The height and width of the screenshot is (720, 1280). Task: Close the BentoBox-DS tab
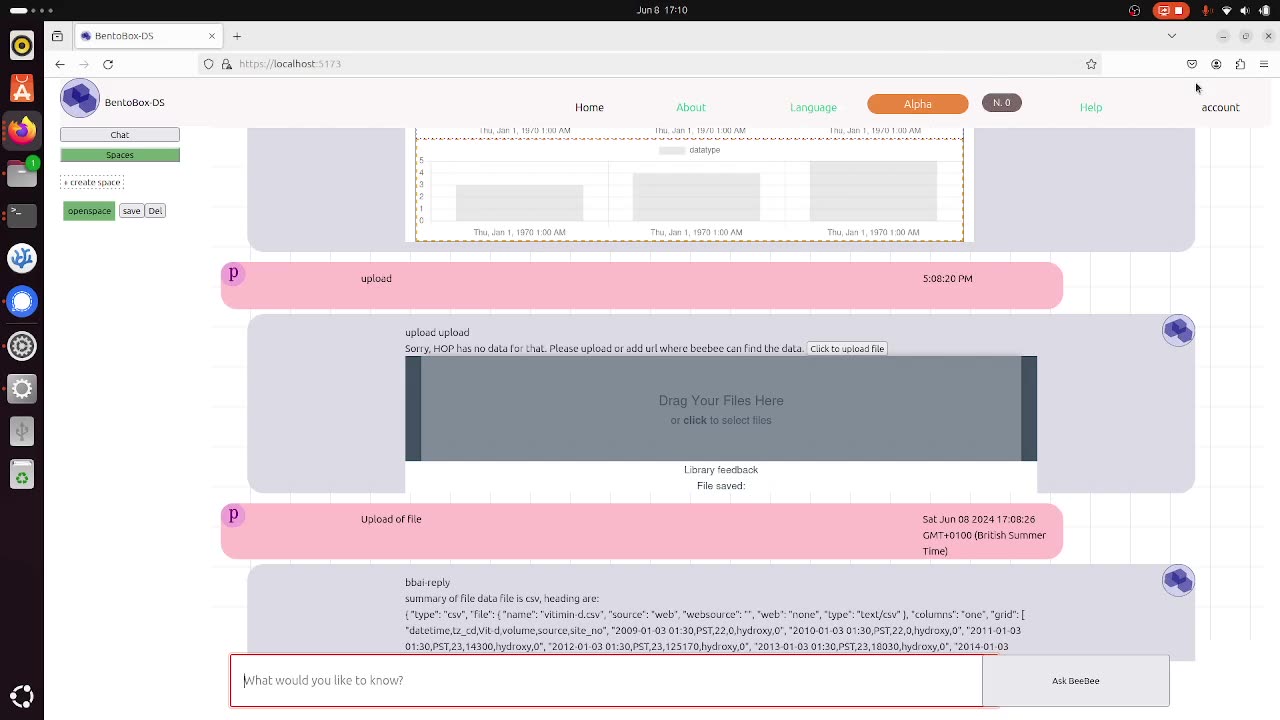pyautogui.click(x=212, y=36)
